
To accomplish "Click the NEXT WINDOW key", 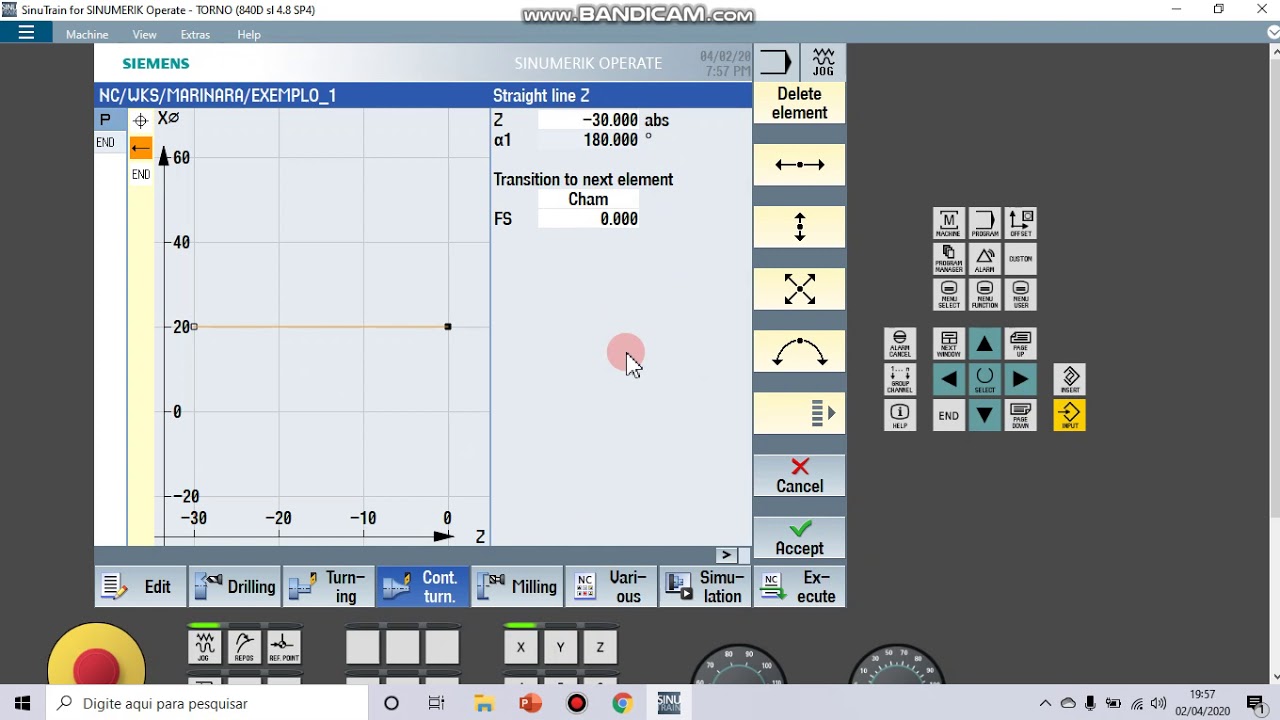I will point(949,344).
